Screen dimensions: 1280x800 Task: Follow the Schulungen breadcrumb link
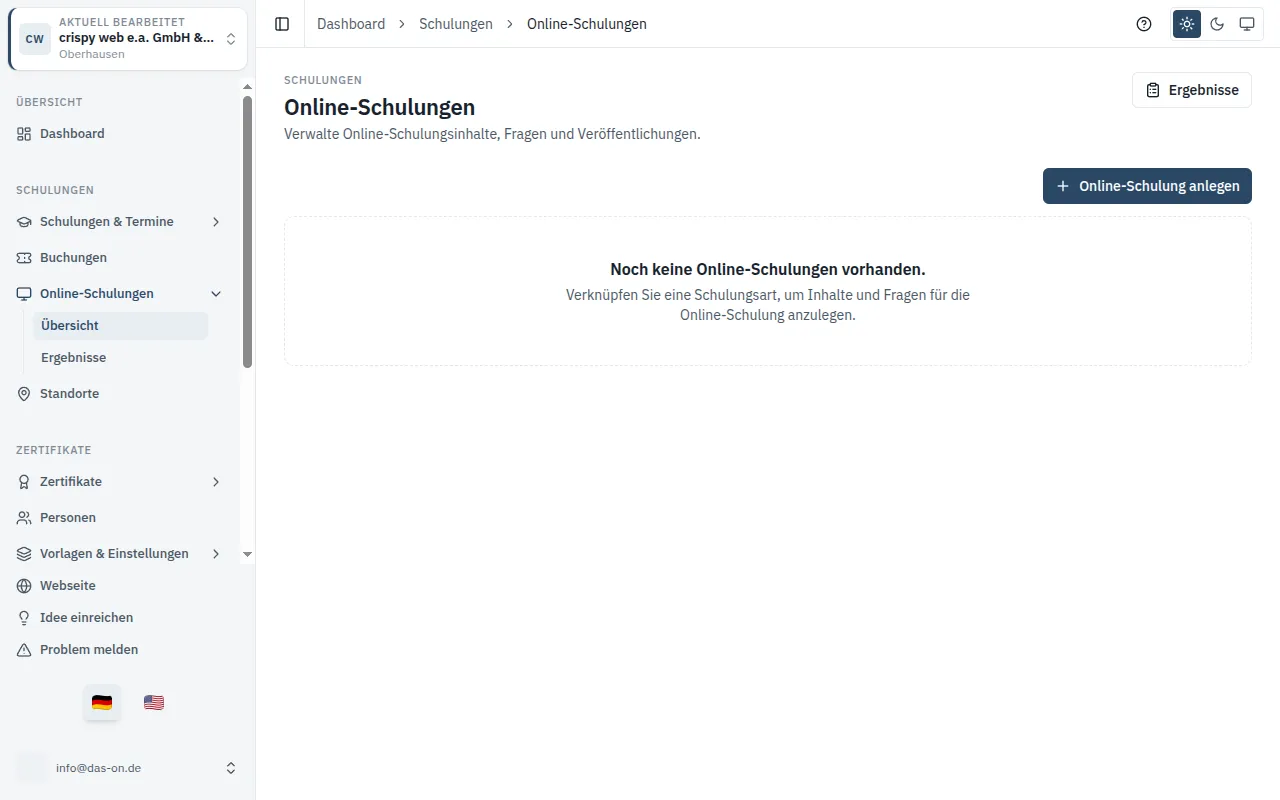tap(456, 24)
